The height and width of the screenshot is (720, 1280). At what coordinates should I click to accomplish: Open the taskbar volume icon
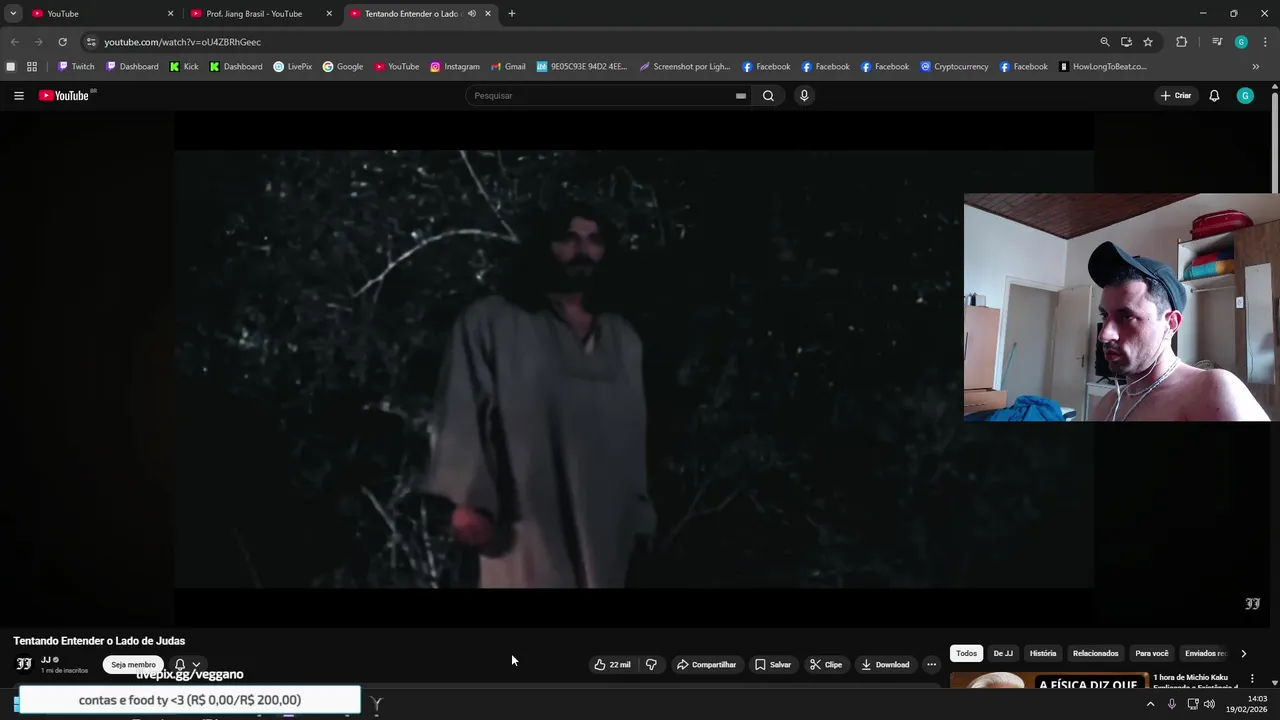pos(1209,704)
